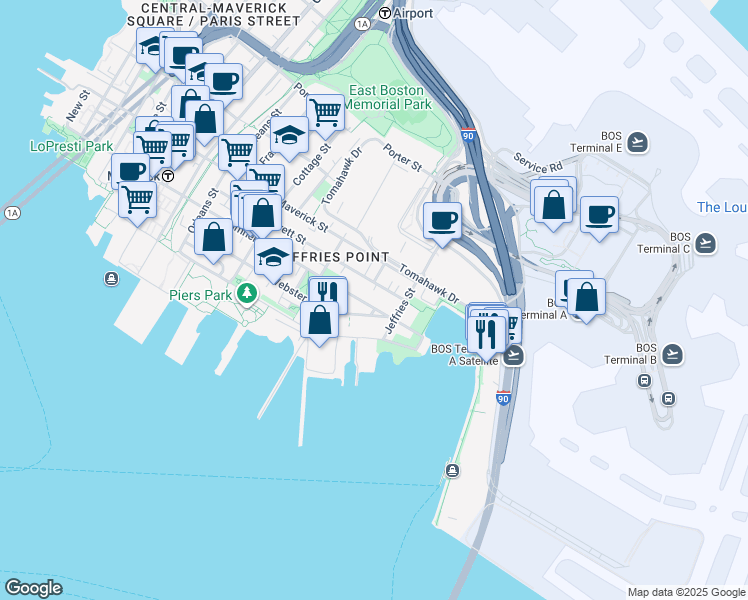Select the shopping cart marker above the 1A shield on the west shore

point(137,201)
